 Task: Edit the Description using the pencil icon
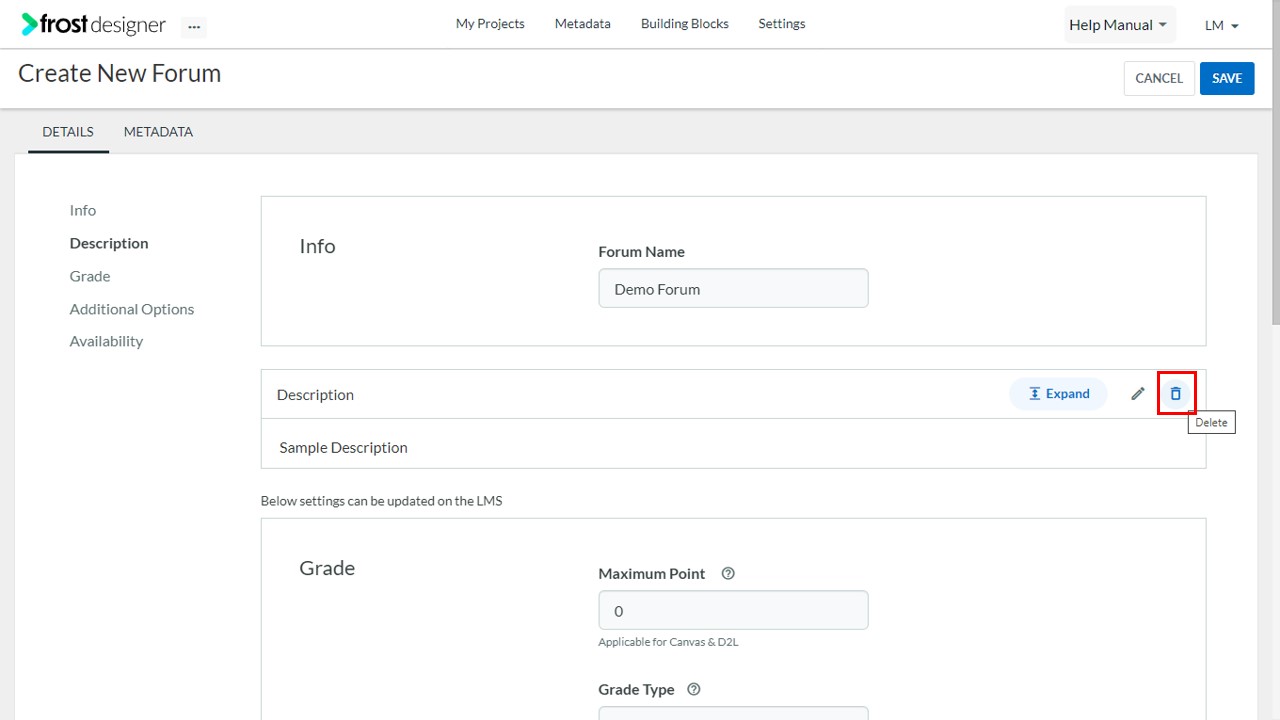click(x=1138, y=393)
